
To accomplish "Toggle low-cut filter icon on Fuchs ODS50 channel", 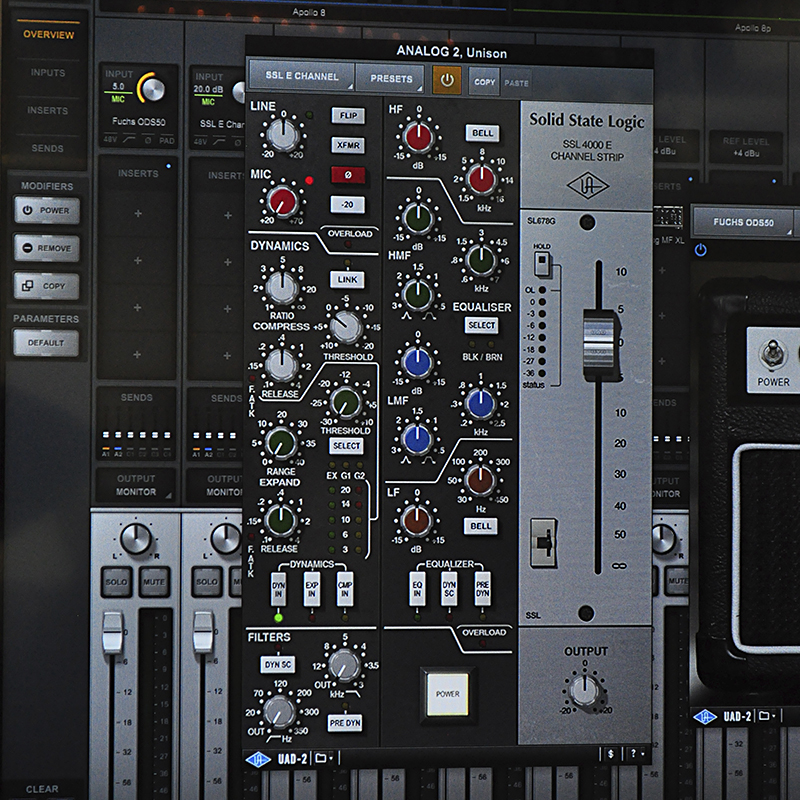I will click(129, 140).
